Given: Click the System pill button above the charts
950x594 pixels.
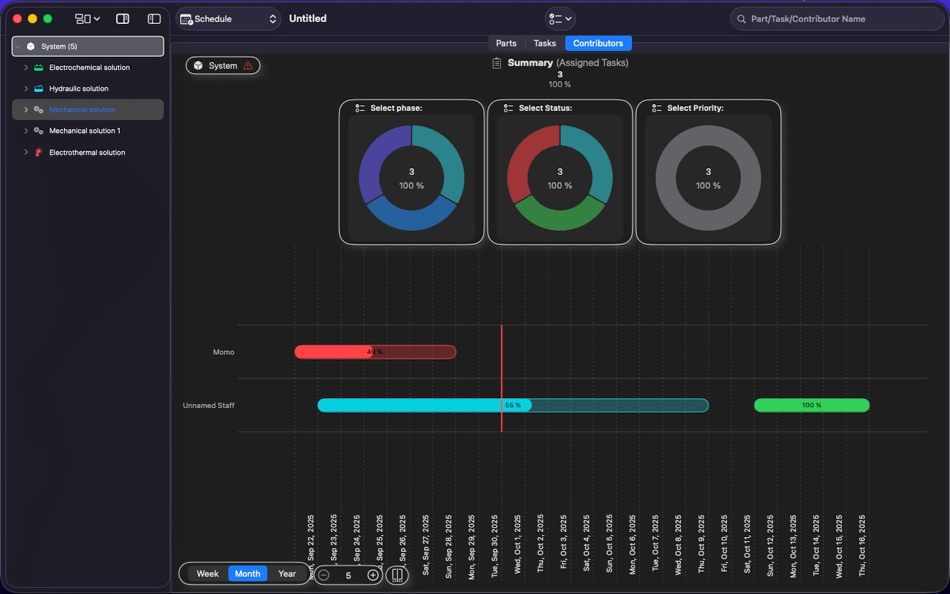Looking at the screenshot, I should pyautogui.click(x=222, y=64).
